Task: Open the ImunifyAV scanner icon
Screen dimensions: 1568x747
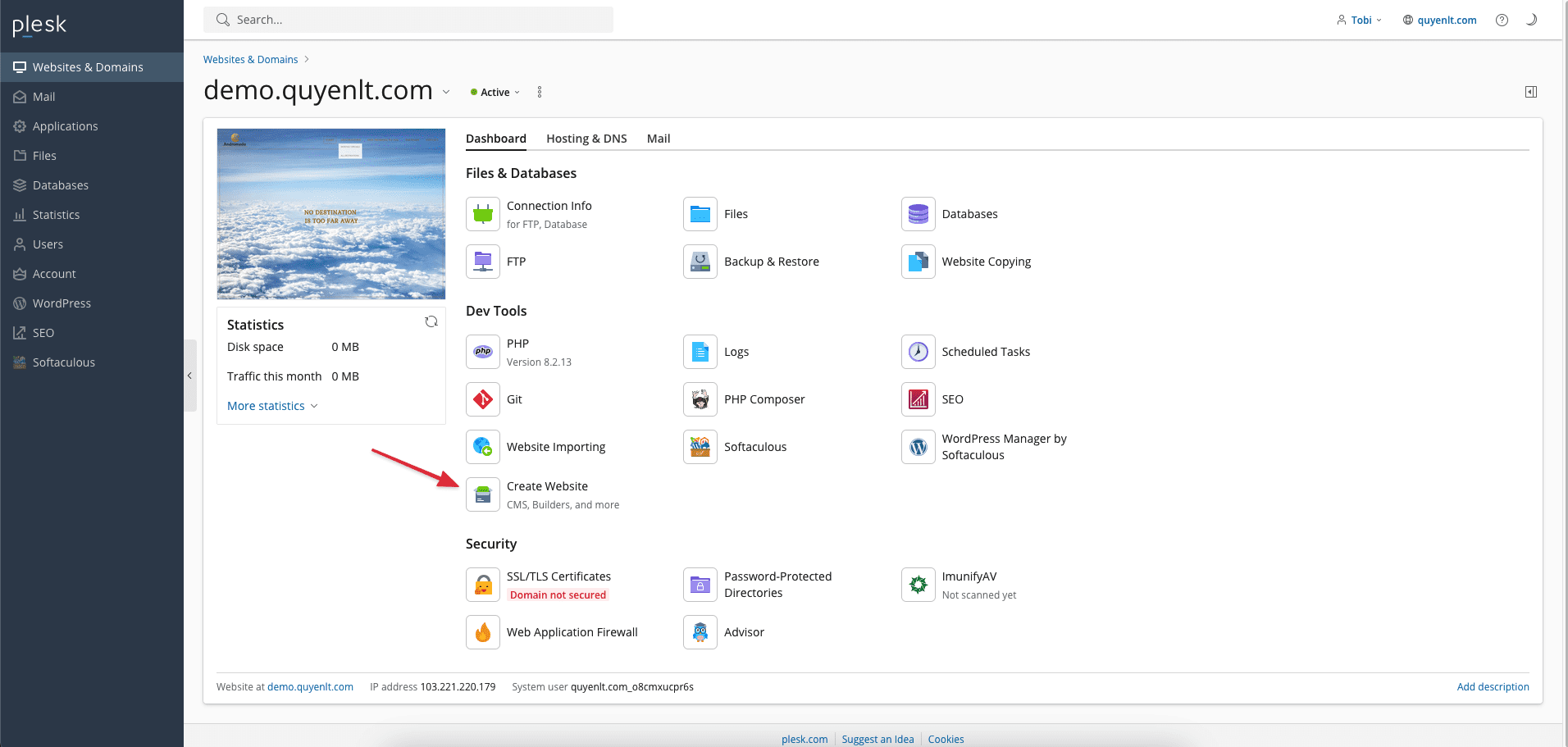Action: click(918, 585)
